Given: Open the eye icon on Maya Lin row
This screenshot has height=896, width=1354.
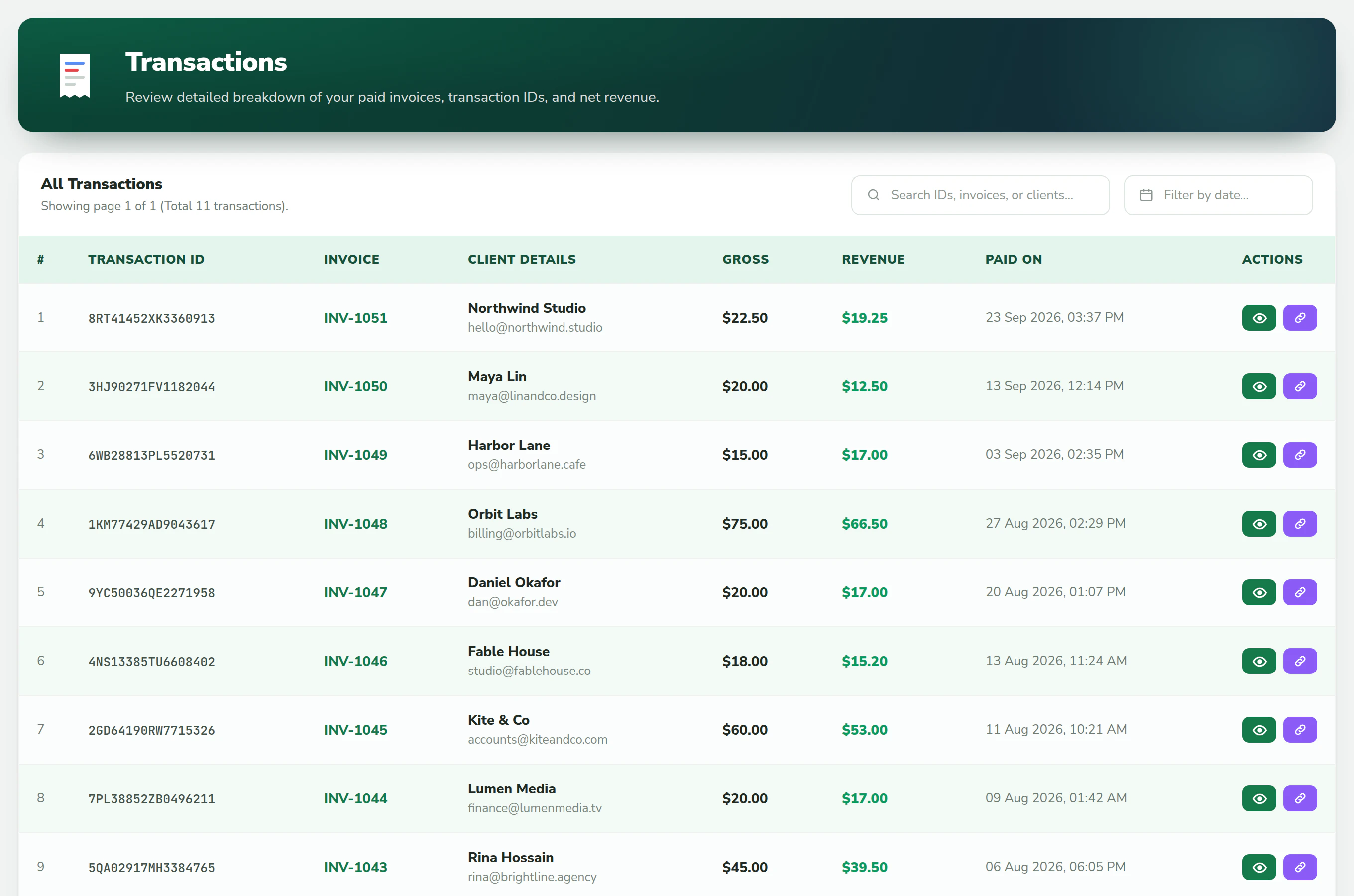Looking at the screenshot, I should pyautogui.click(x=1258, y=386).
